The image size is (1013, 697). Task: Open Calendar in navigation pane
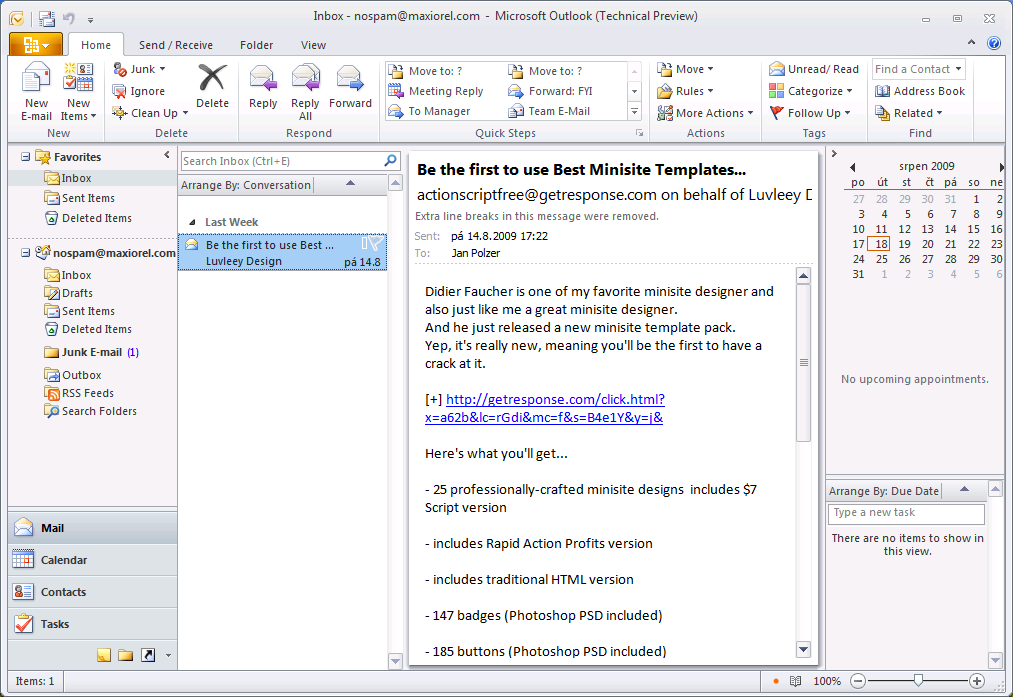click(63, 560)
